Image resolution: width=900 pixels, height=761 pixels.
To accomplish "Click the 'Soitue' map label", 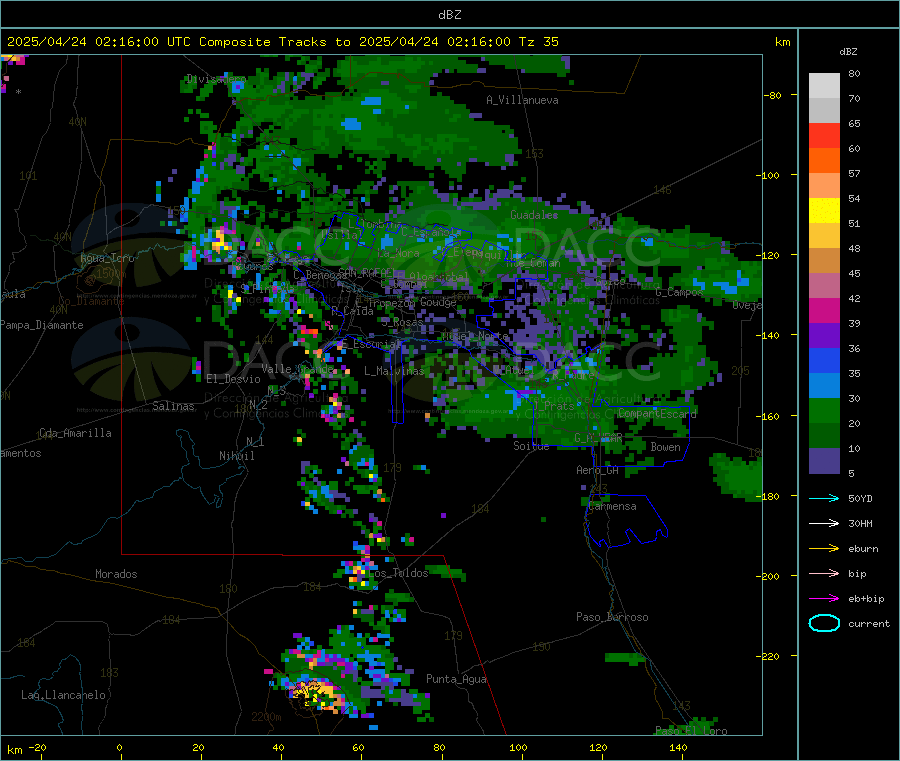I will click(531, 446).
